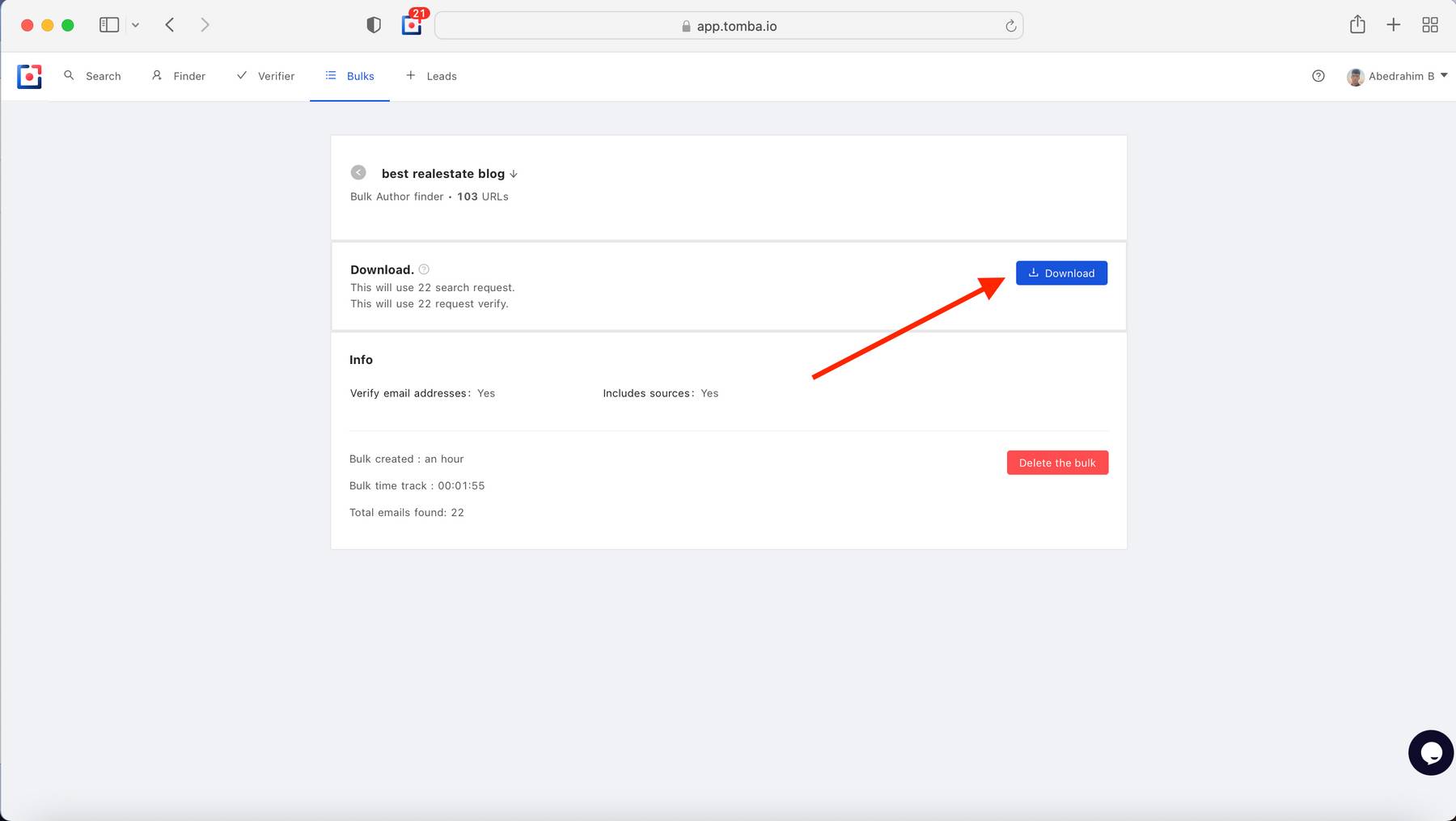Open the Tomba browser extension icon
The width and height of the screenshot is (1456, 821).
(412, 25)
